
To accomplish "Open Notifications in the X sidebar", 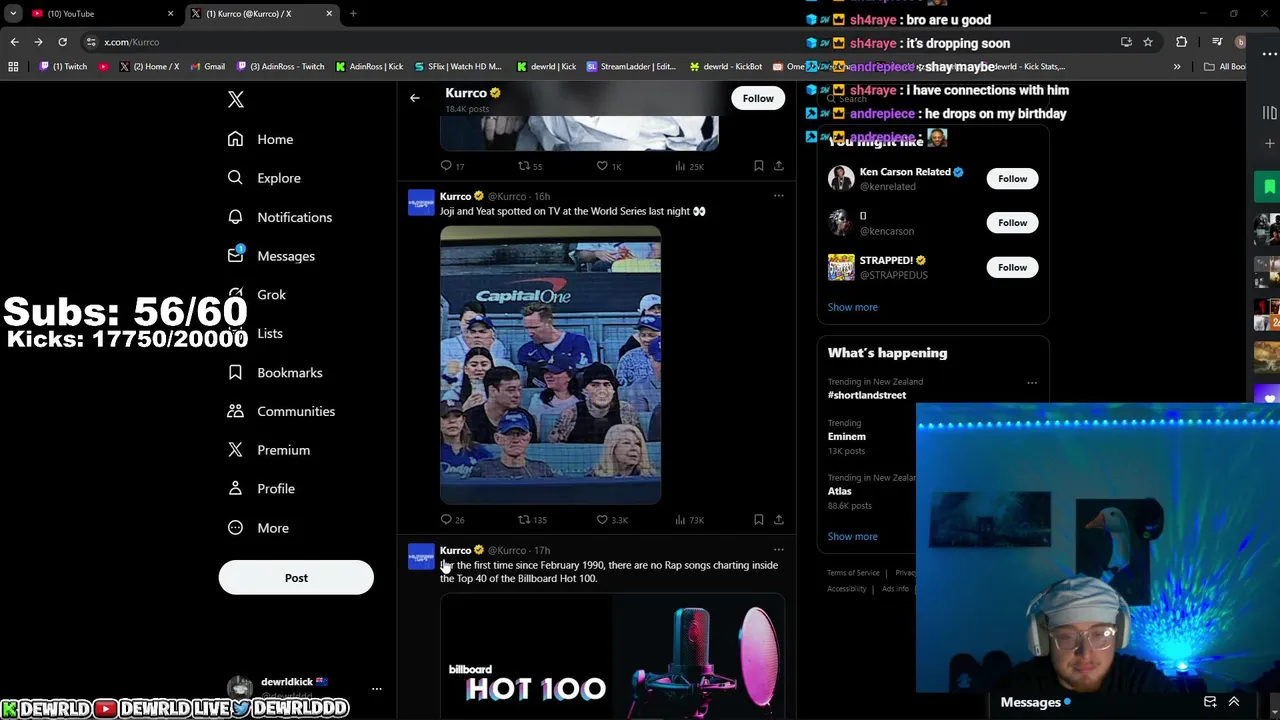I will point(279,217).
